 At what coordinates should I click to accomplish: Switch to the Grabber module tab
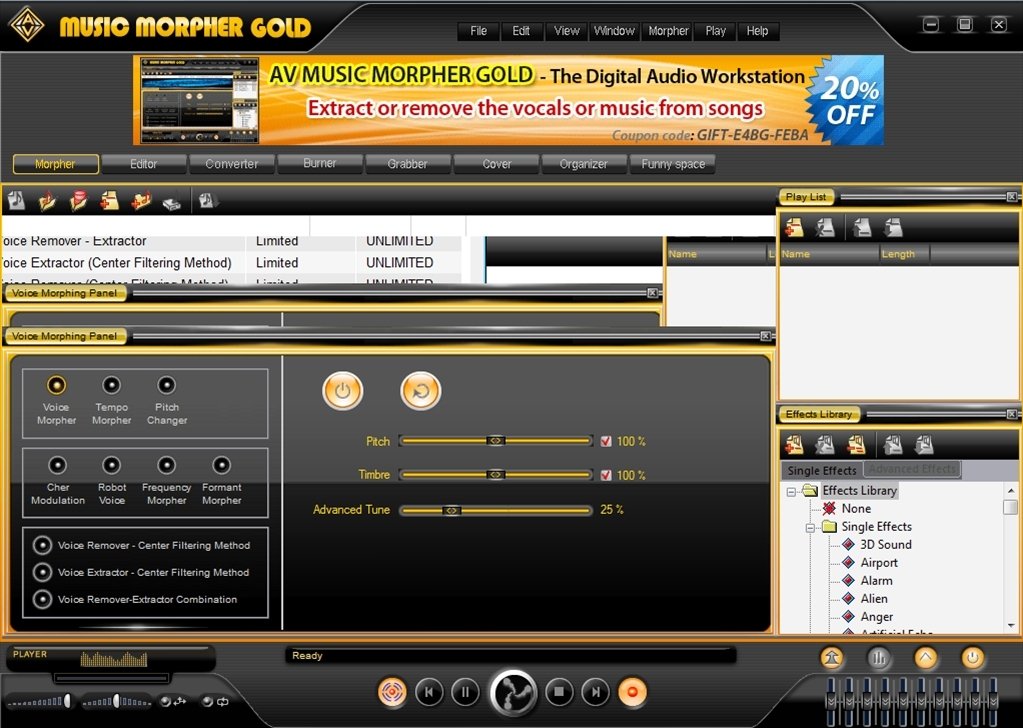[408, 164]
